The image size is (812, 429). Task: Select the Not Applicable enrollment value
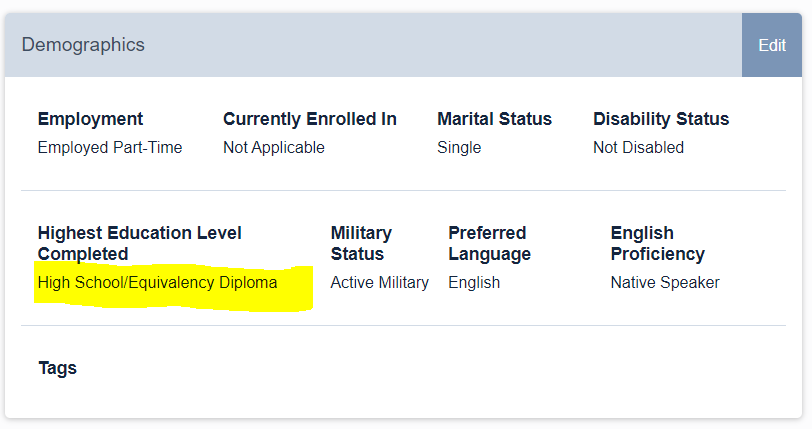[274, 148]
